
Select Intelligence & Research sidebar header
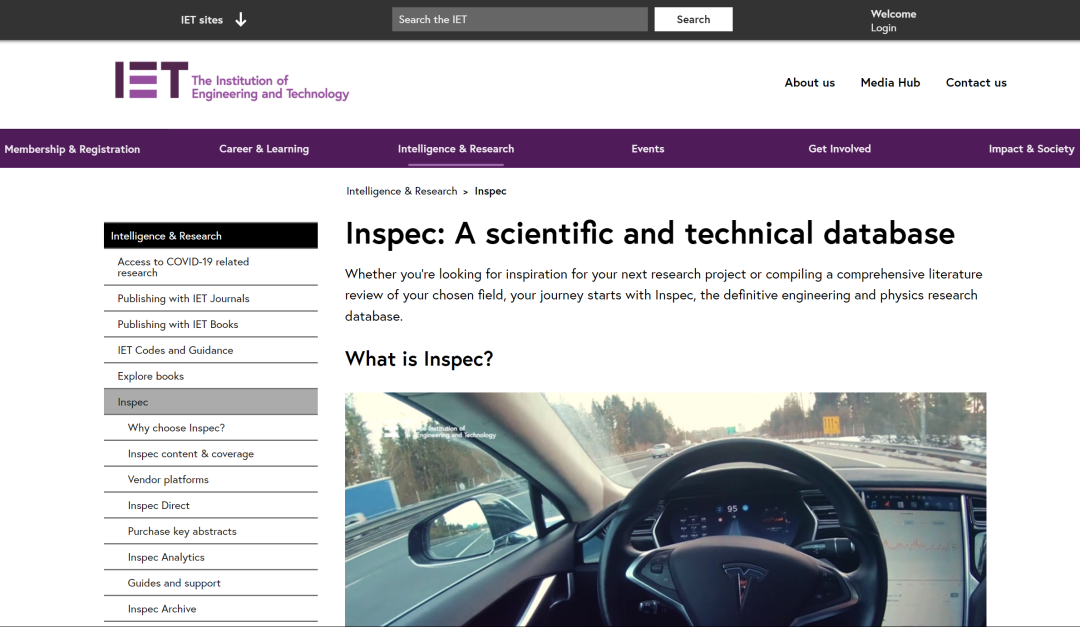(x=211, y=236)
